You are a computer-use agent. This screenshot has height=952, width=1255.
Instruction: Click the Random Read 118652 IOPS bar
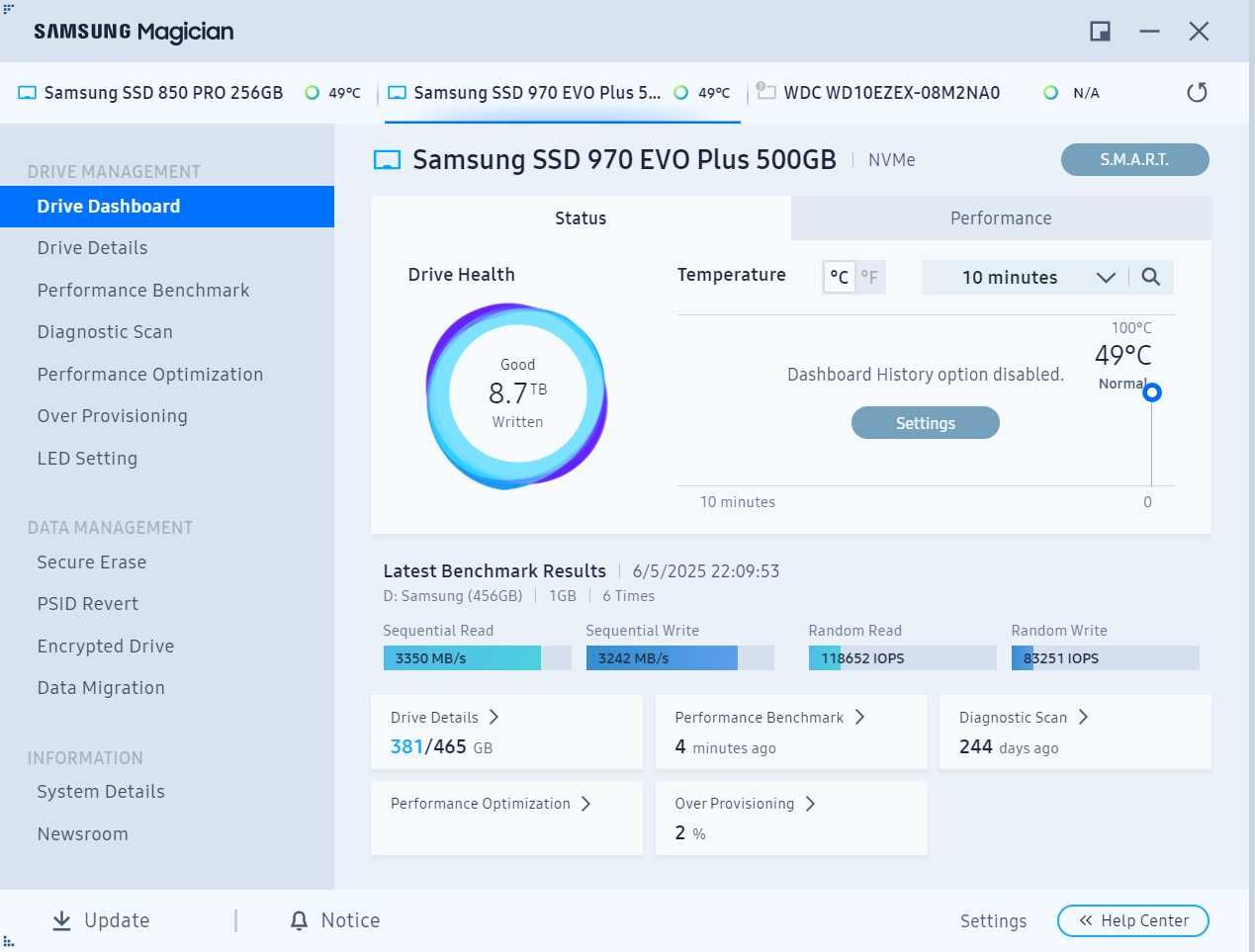coord(903,658)
